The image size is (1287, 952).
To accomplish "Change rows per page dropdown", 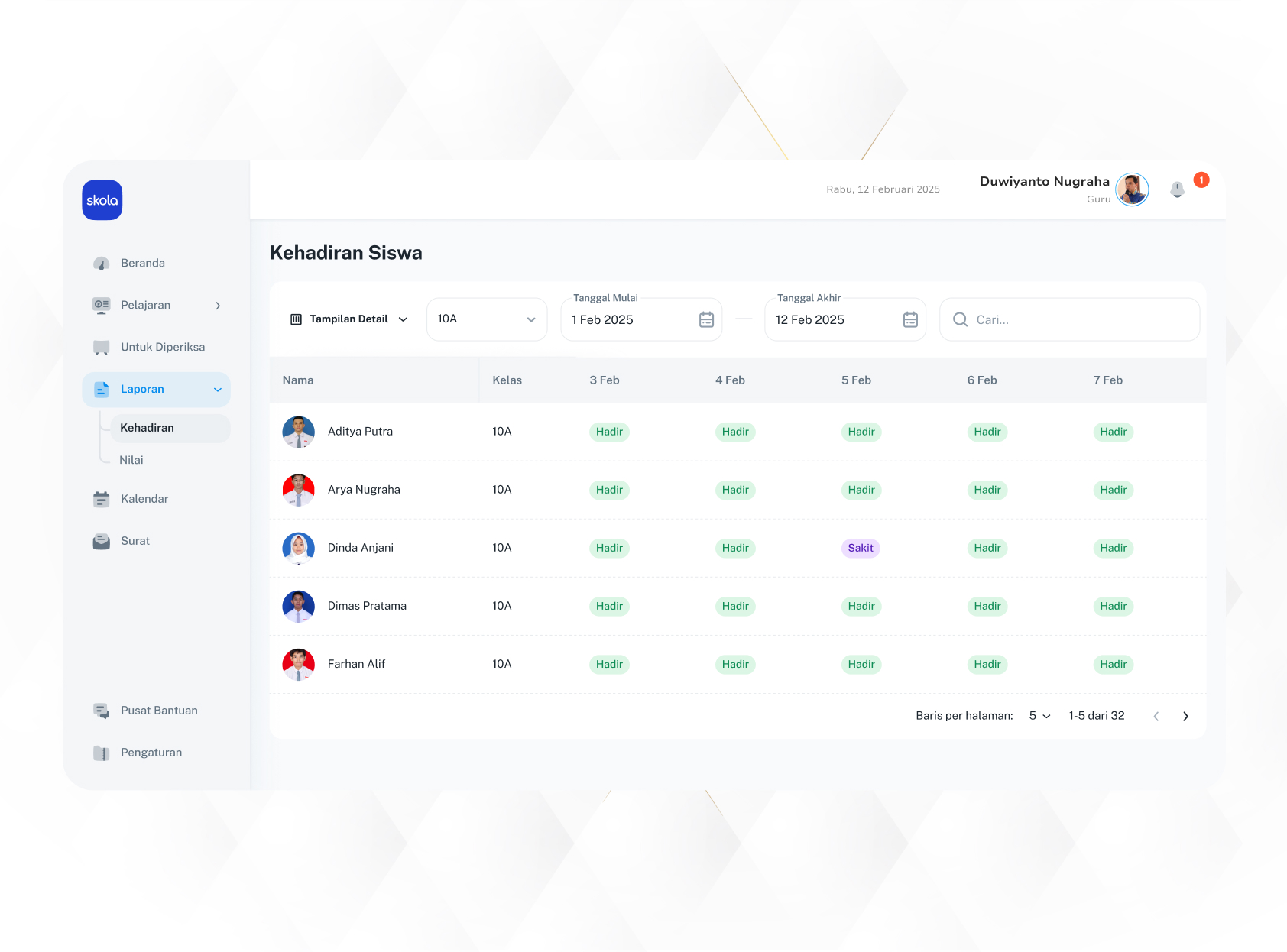I will [x=1039, y=716].
